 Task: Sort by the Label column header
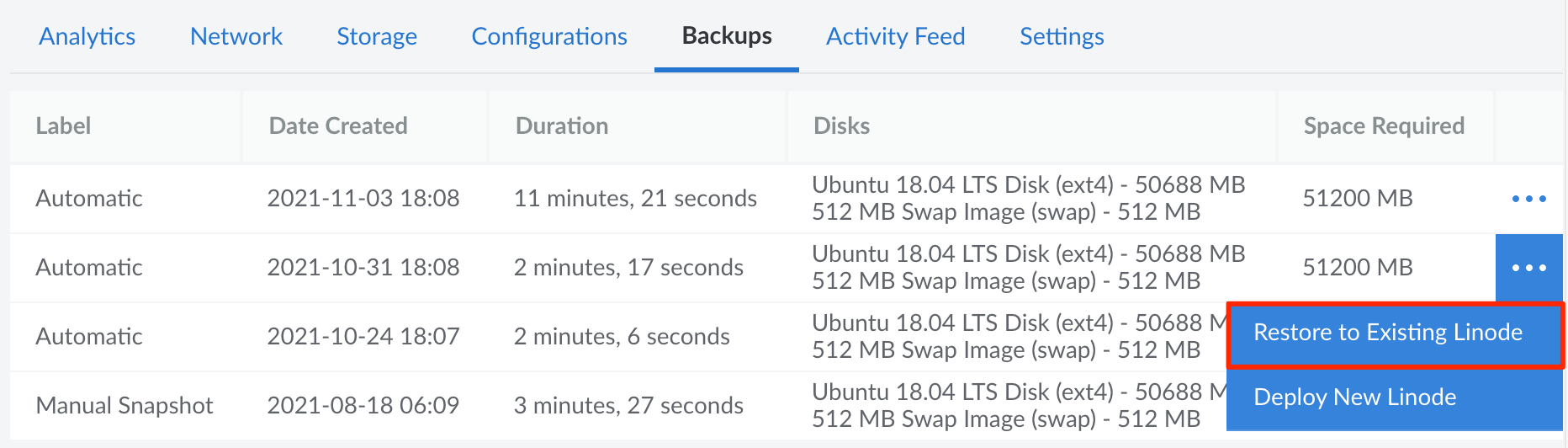63,126
